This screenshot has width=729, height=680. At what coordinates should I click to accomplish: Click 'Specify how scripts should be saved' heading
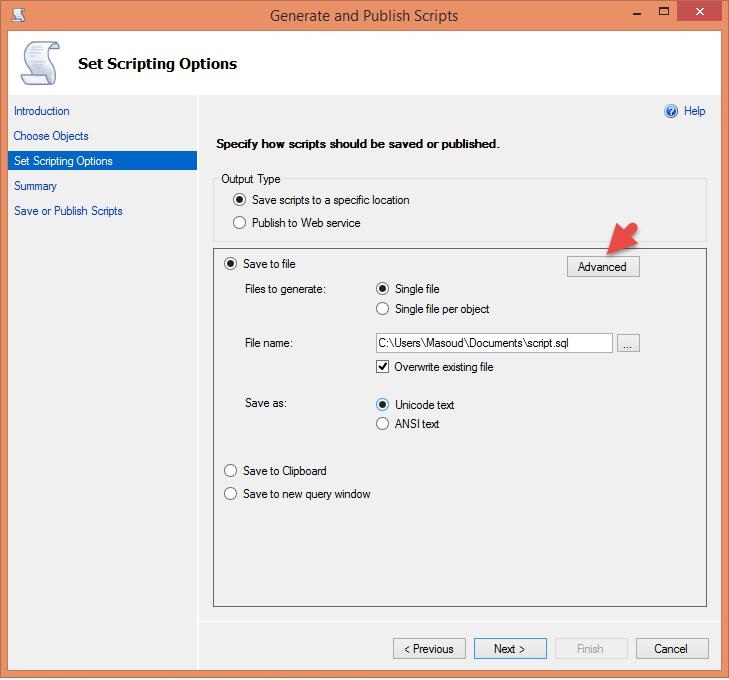(x=358, y=144)
